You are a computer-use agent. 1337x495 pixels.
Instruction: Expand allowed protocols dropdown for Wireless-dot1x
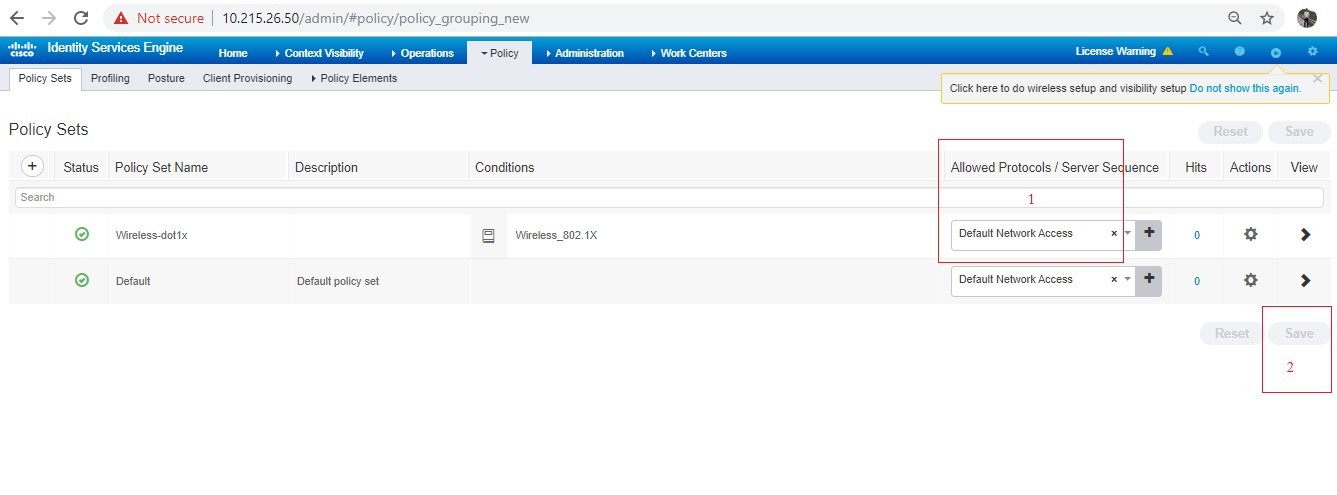click(1128, 234)
